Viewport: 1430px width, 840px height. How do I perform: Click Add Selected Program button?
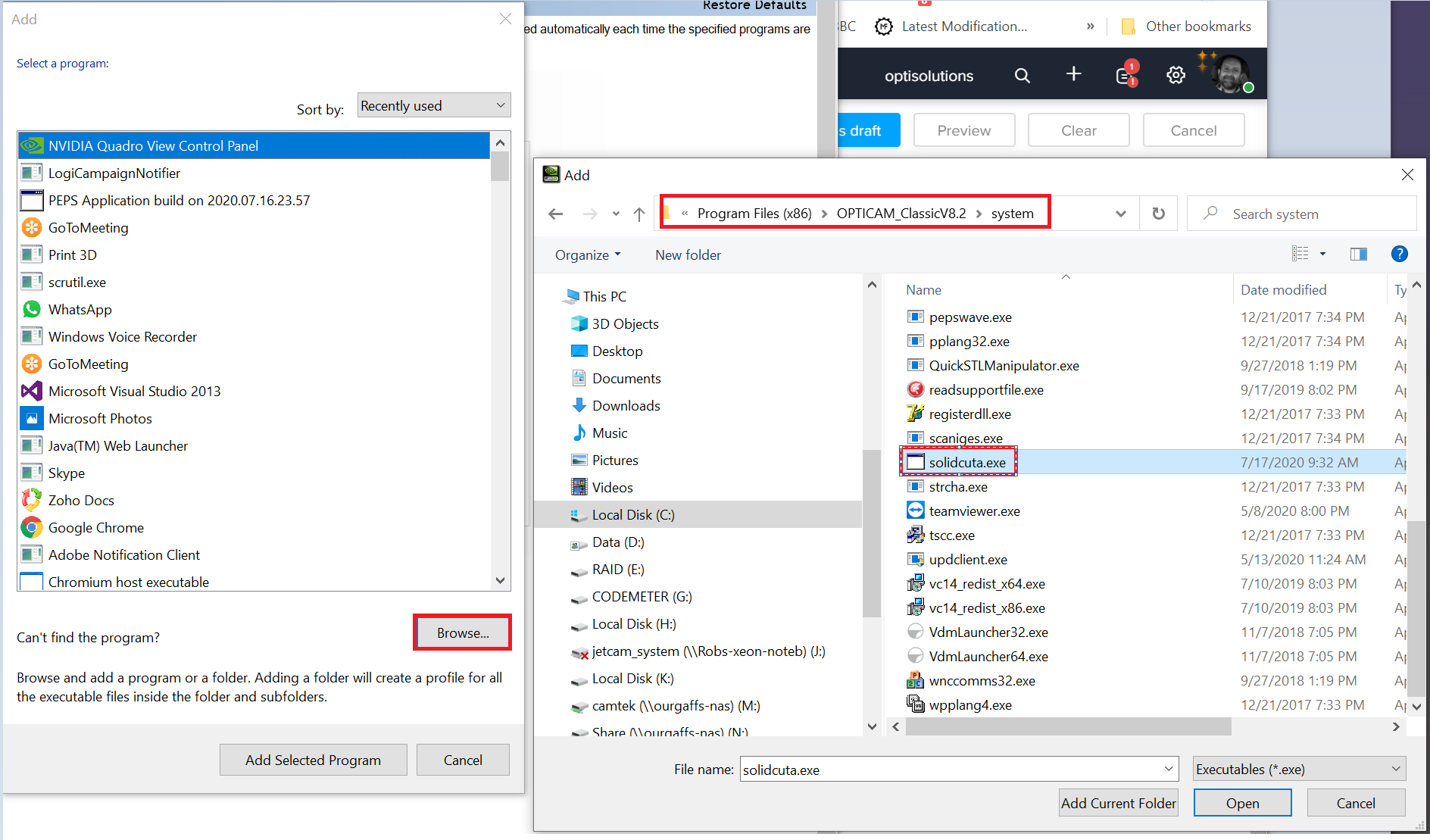point(313,760)
